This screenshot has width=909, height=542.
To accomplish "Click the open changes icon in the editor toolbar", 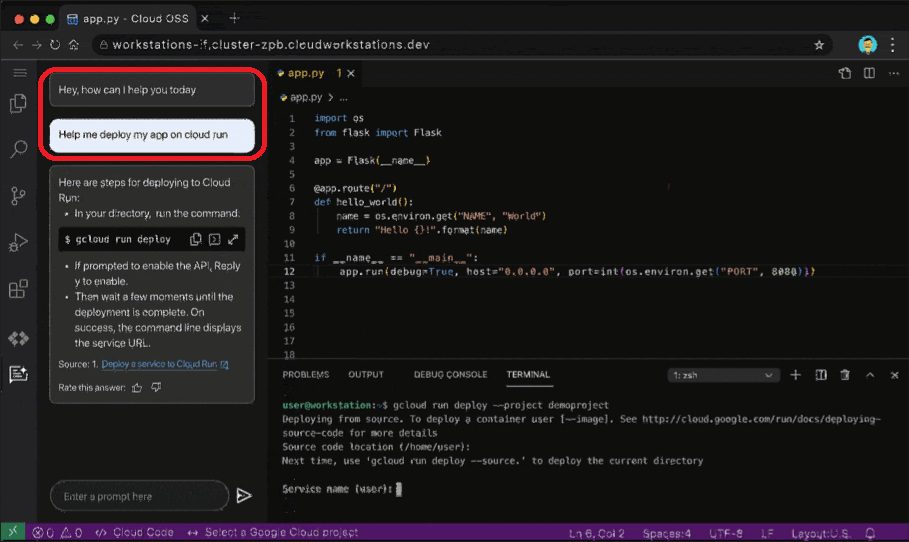I will [x=845, y=73].
